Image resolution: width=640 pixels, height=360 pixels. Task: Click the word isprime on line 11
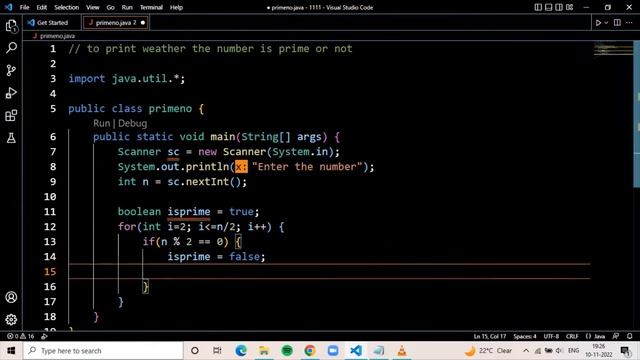click(189, 212)
